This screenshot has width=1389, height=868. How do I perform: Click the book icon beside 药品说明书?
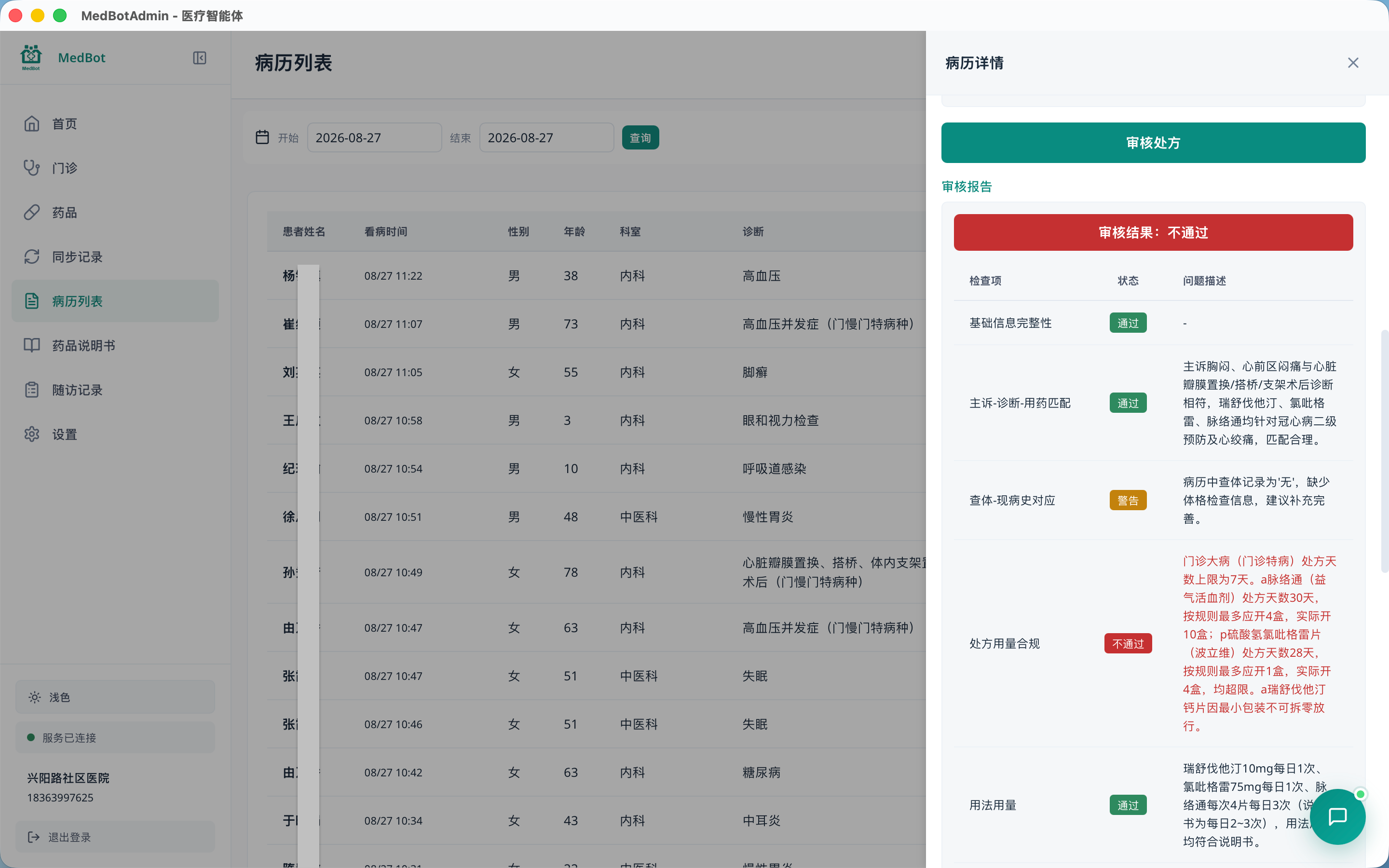[x=31, y=345]
